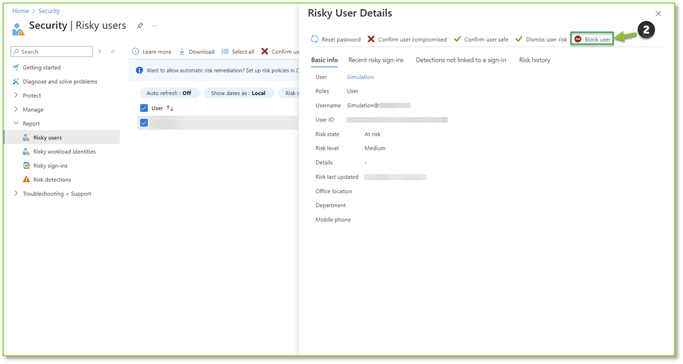Go to Home breadcrumb link
This screenshot has width=683, height=364.
[x=20, y=11]
